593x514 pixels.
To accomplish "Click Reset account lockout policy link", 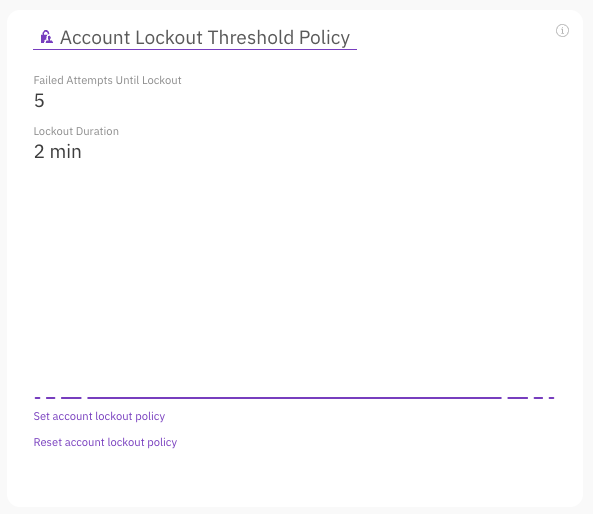I will click(x=105, y=442).
